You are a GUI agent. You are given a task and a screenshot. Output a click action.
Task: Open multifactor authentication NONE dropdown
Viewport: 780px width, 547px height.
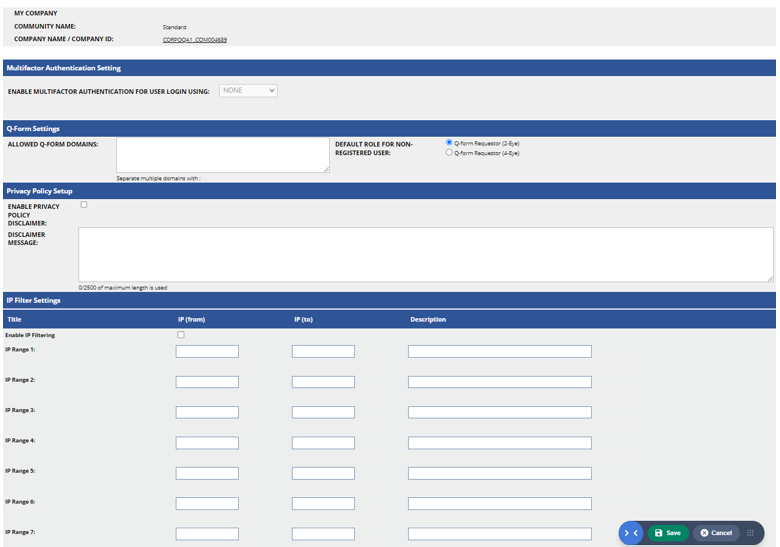pyautogui.click(x=248, y=91)
